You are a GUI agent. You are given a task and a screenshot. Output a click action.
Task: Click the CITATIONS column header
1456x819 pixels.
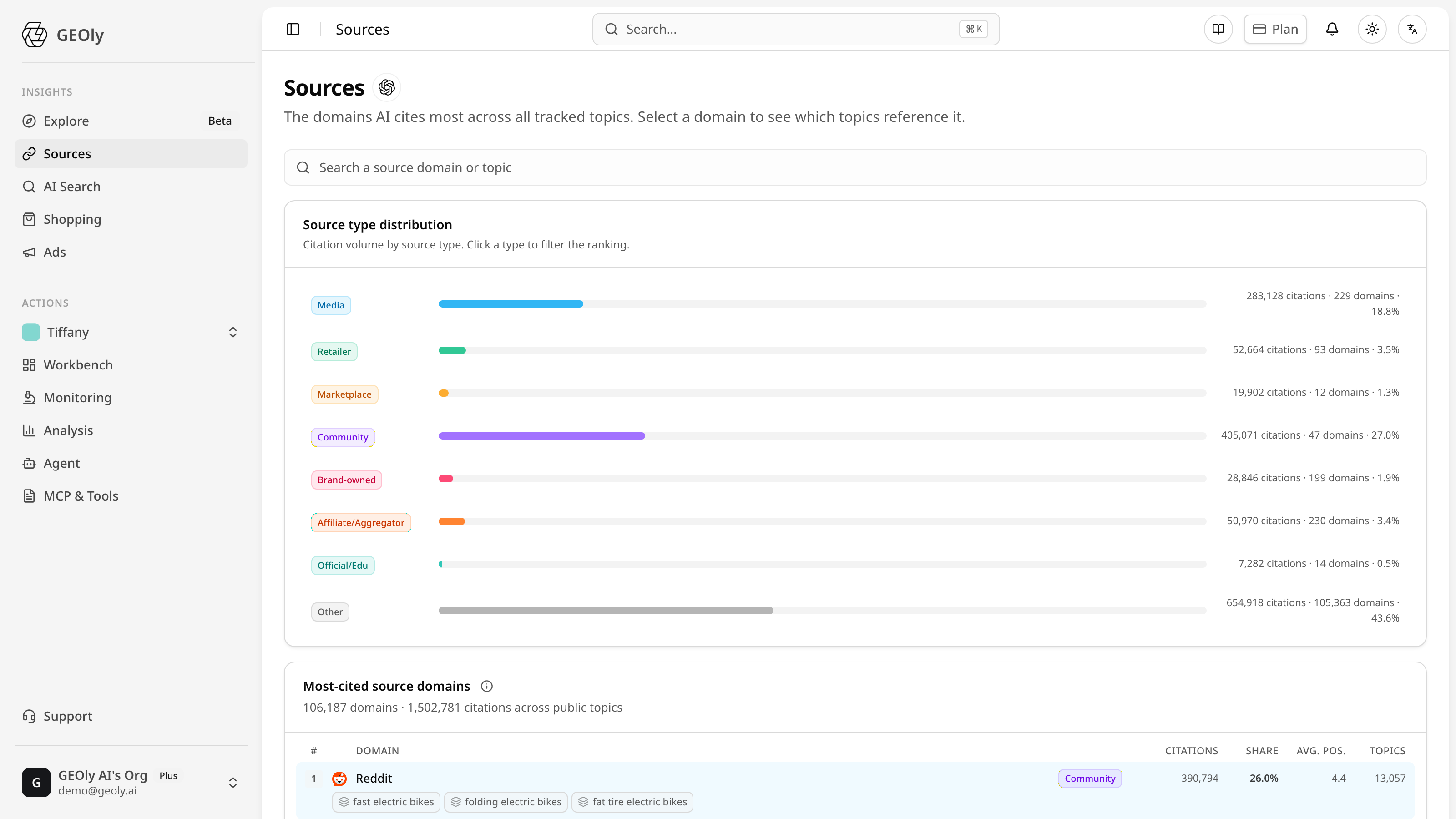(1192, 751)
